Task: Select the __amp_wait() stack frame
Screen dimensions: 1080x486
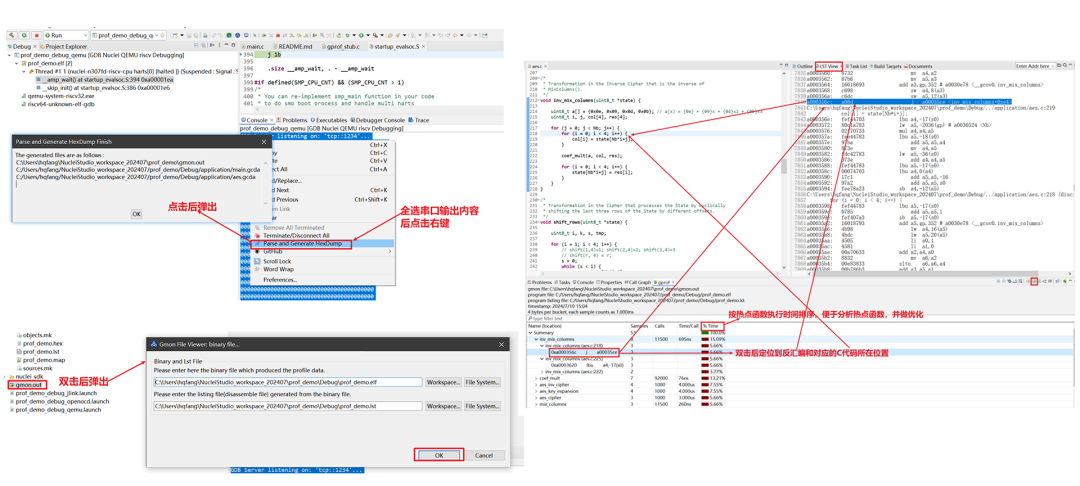Action: pos(103,80)
